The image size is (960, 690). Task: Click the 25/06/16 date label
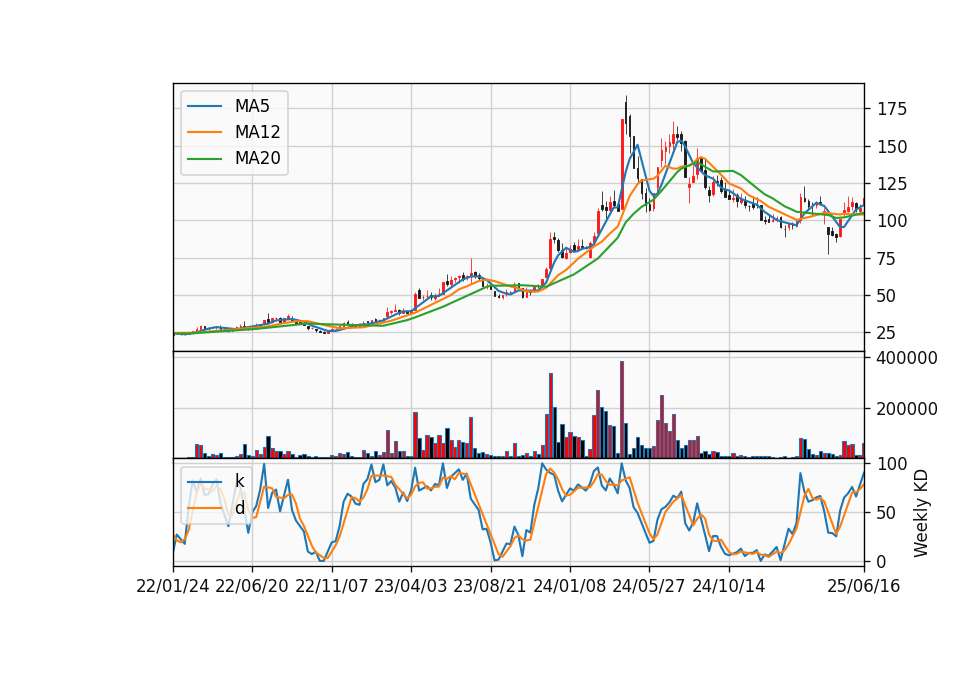tap(864, 587)
